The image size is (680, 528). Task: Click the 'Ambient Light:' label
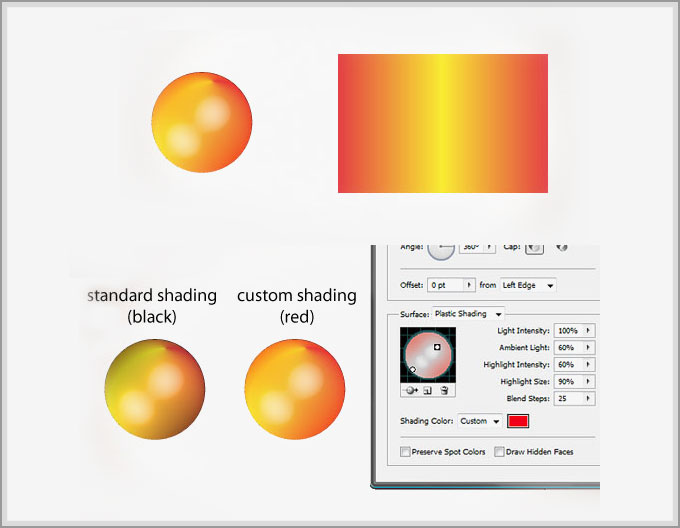pos(524,348)
